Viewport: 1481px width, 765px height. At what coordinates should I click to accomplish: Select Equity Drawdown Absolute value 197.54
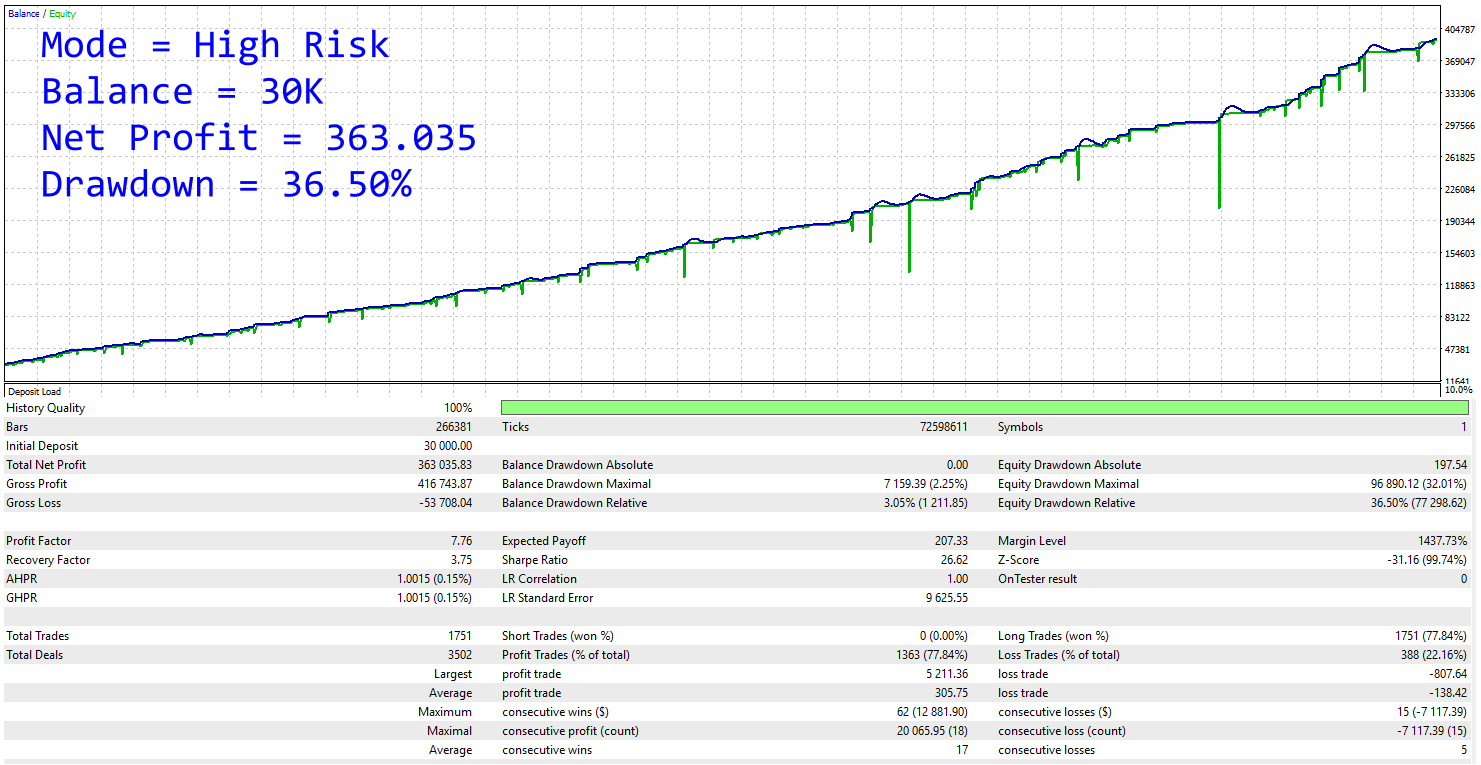point(1450,465)
